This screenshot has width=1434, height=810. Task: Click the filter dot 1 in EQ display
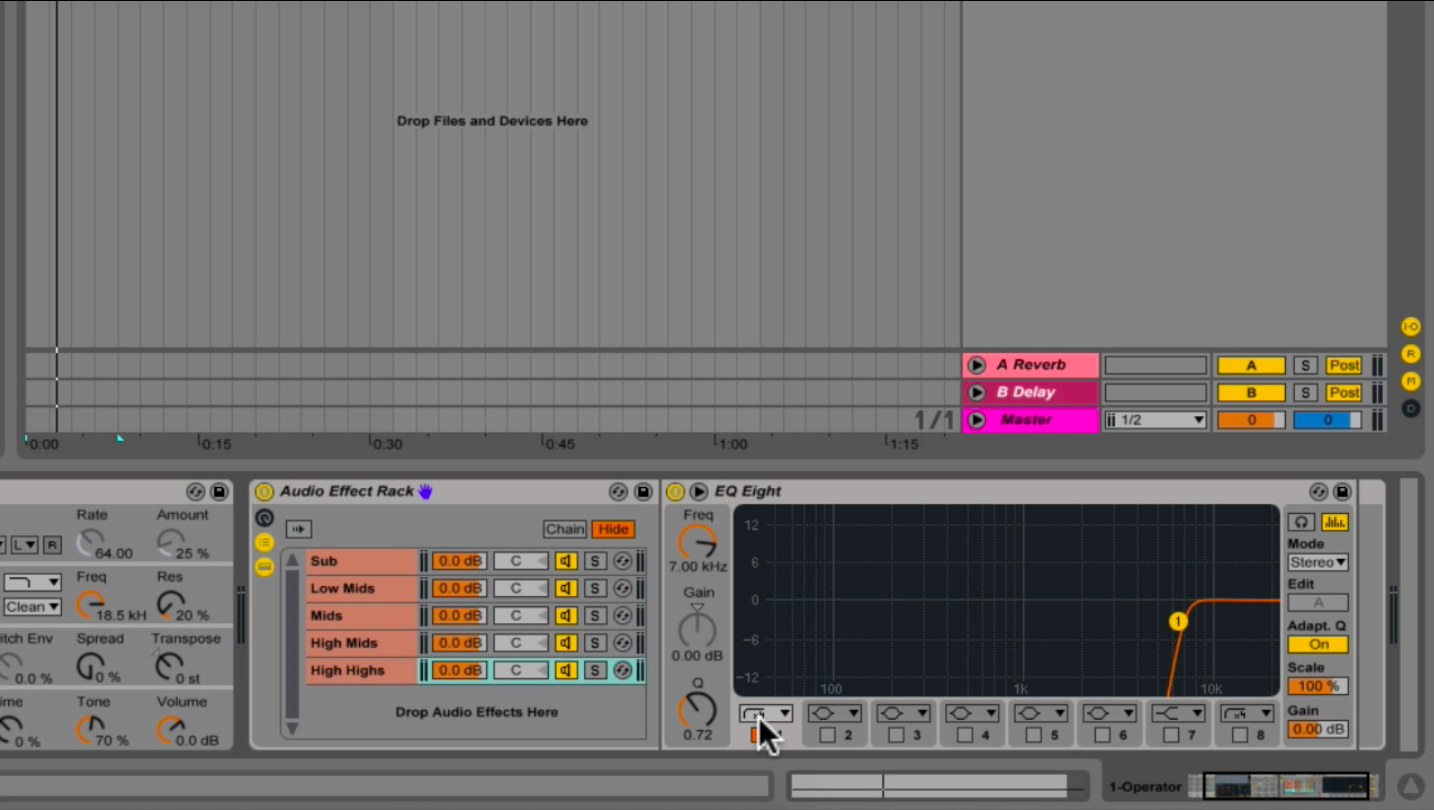[1178, 621]
